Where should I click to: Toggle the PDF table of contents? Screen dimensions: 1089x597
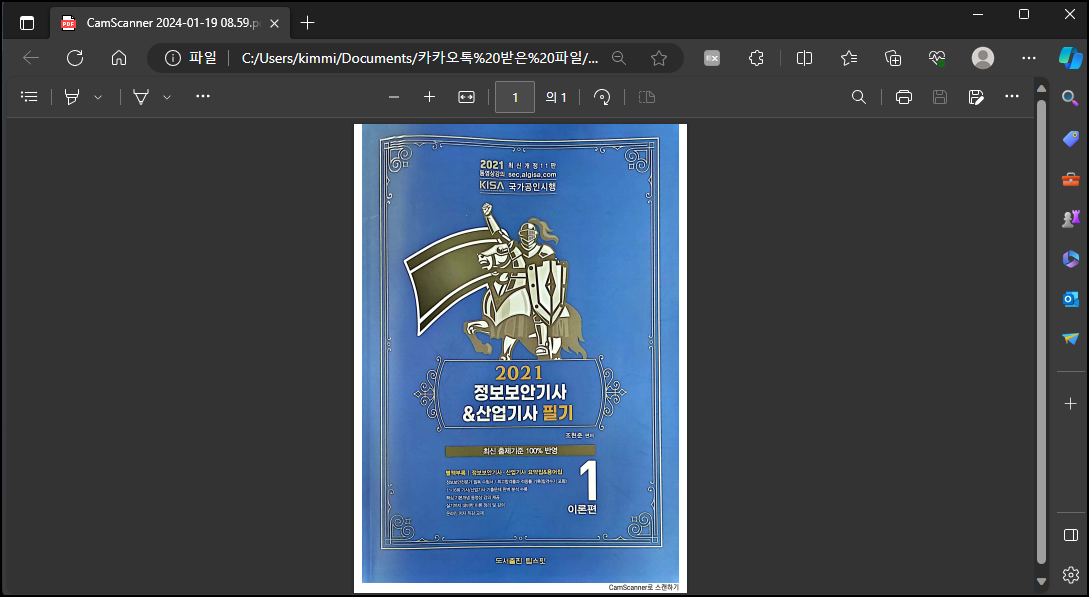(29, 96)
